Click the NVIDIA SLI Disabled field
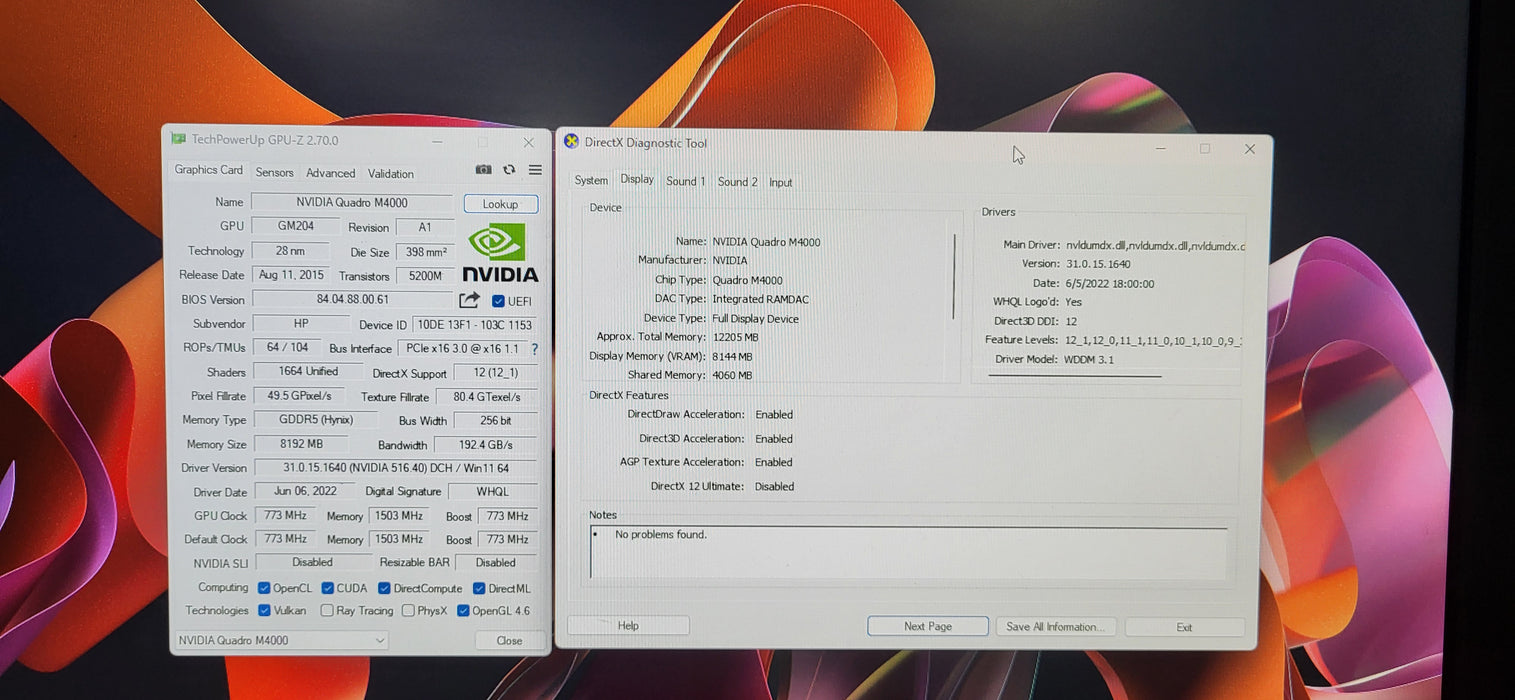1515x700 pixels. pyautogui.click(x=312, y=562)
